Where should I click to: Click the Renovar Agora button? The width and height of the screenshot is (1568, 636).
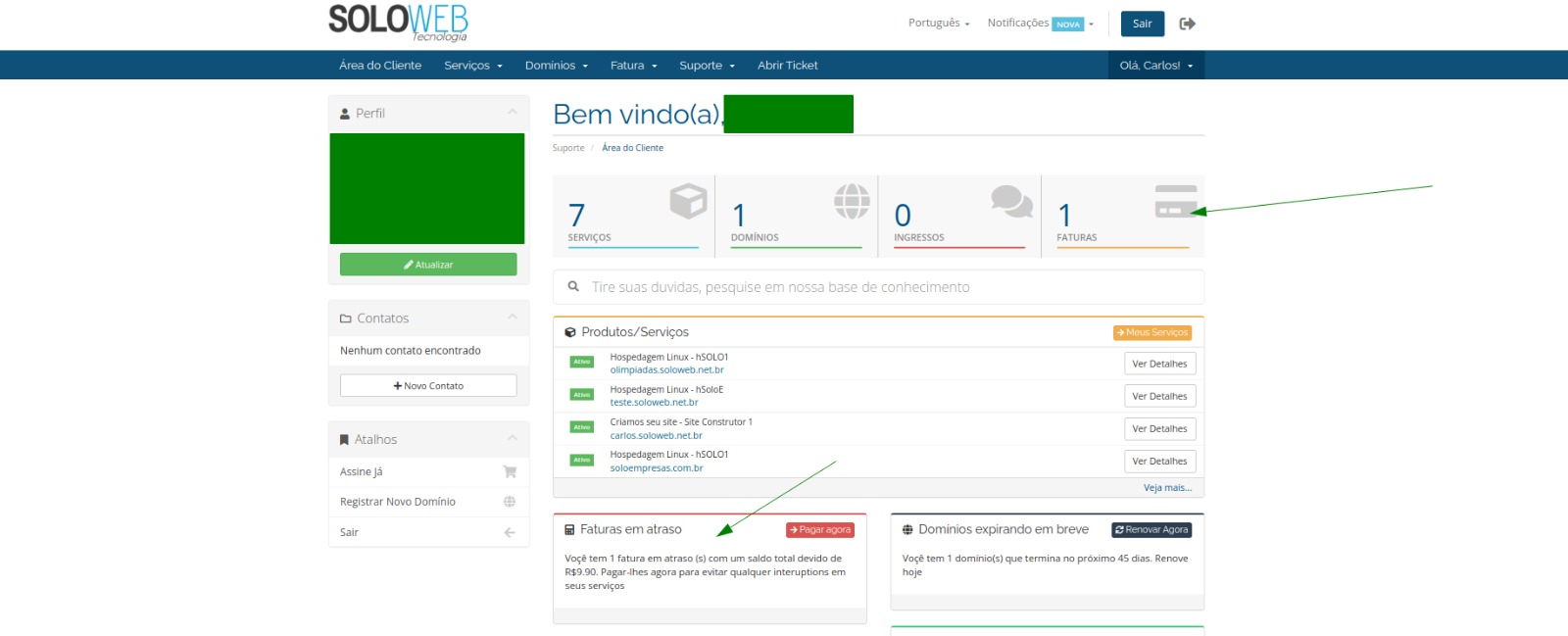coord(1151,530)
